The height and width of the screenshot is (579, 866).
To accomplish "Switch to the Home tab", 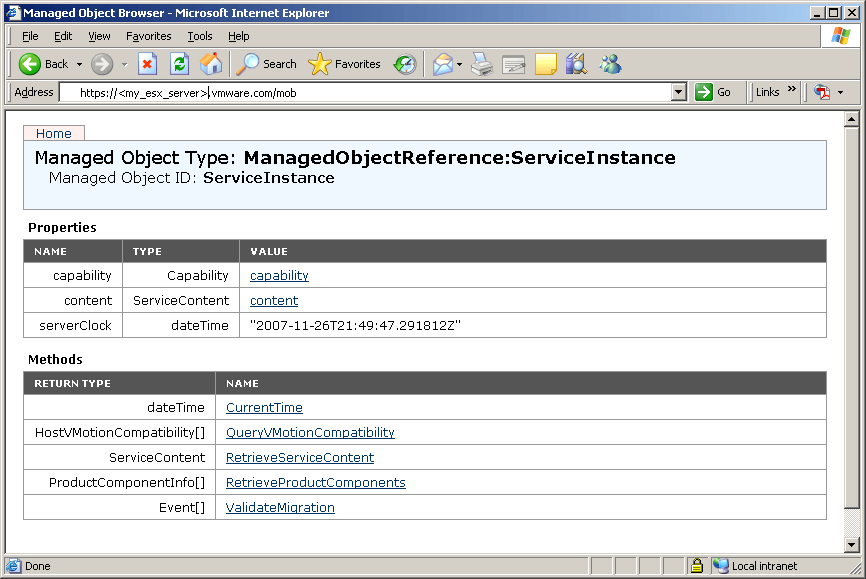I will point(54,133).
